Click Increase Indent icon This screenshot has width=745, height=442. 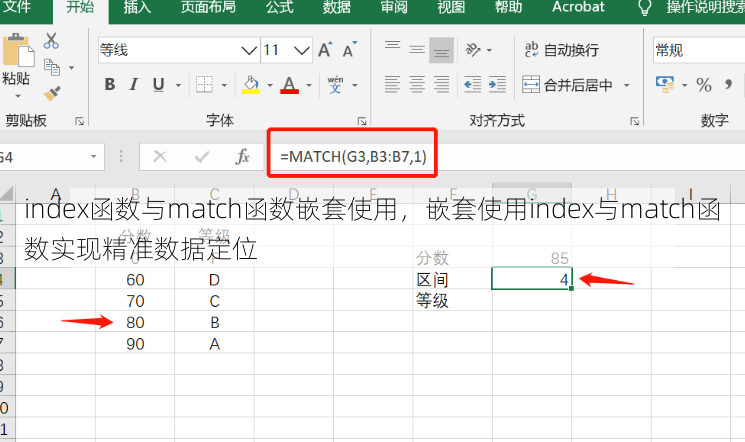[497, 85]
